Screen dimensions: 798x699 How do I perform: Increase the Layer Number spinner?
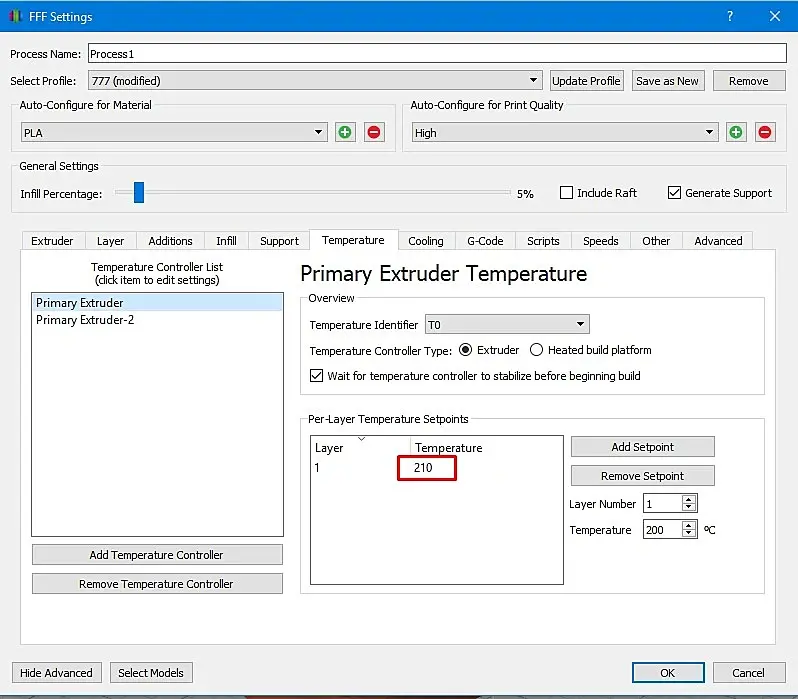tap(689, 499)
